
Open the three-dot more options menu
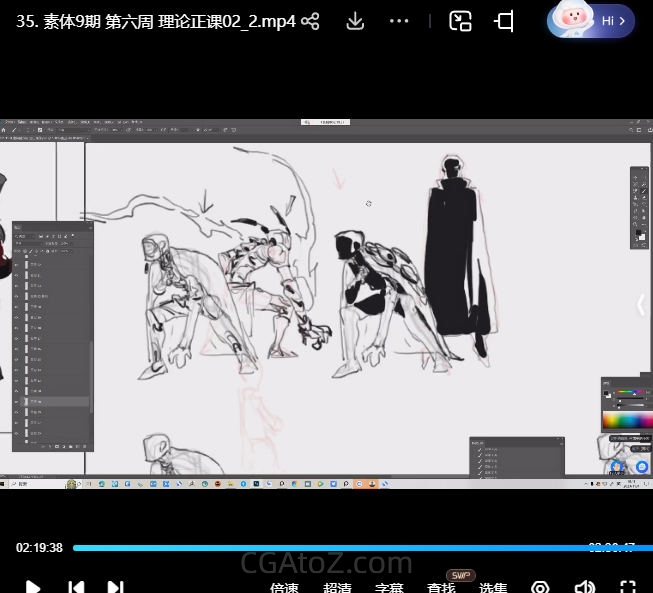(x=399, y=21)
